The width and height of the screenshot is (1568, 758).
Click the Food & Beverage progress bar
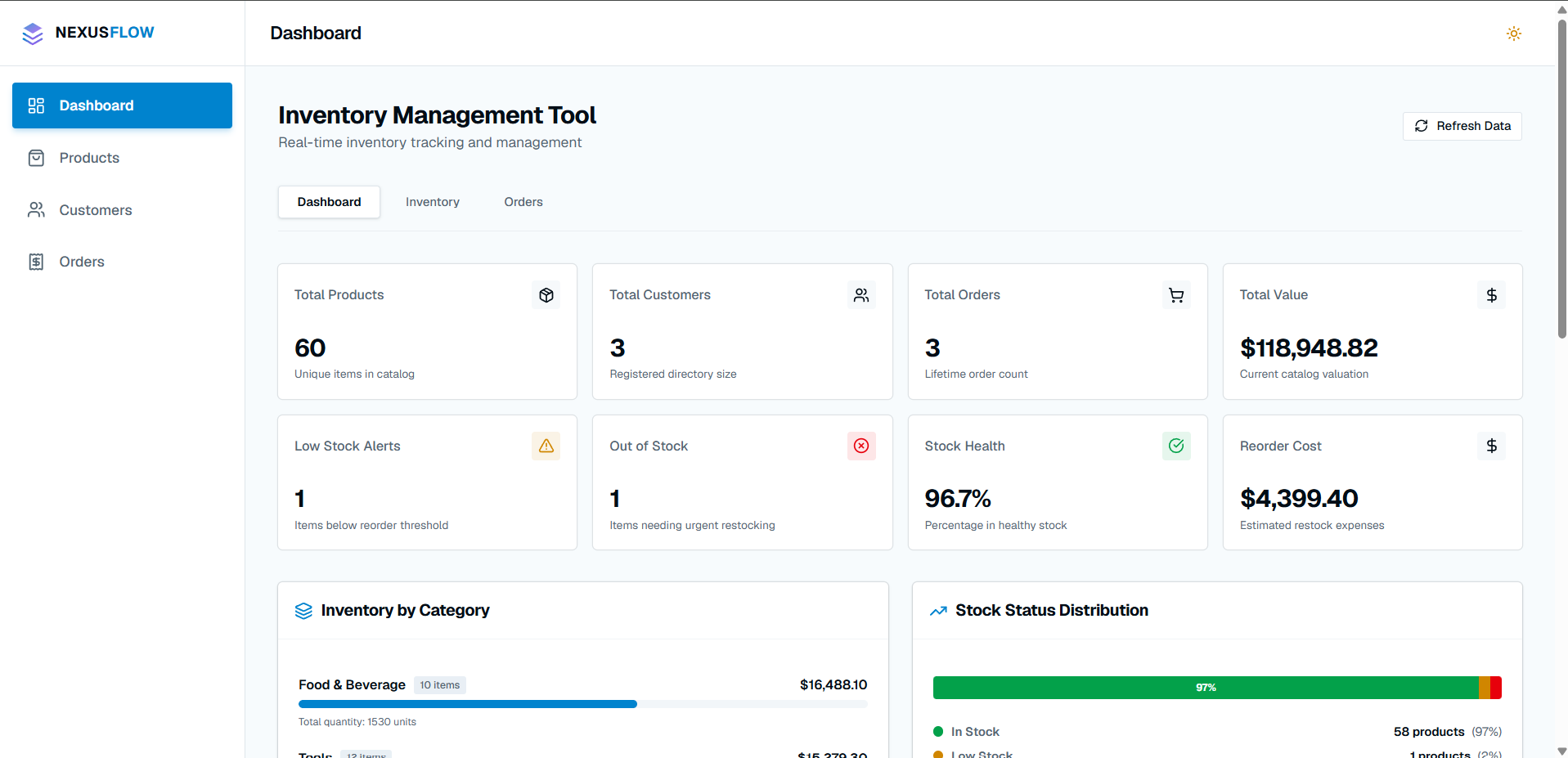[583, 704]
